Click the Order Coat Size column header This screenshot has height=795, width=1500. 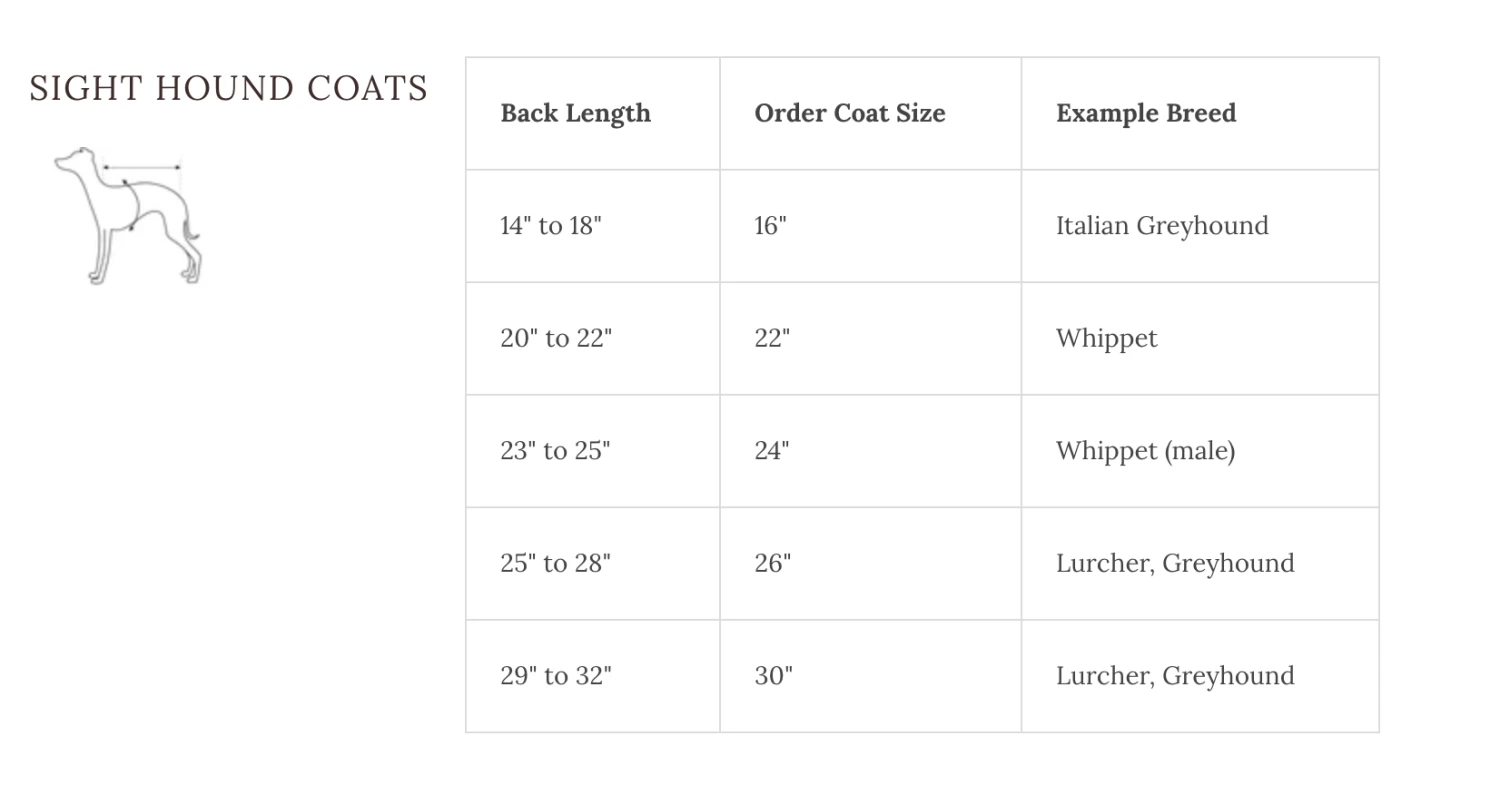(x=849, y=113)
